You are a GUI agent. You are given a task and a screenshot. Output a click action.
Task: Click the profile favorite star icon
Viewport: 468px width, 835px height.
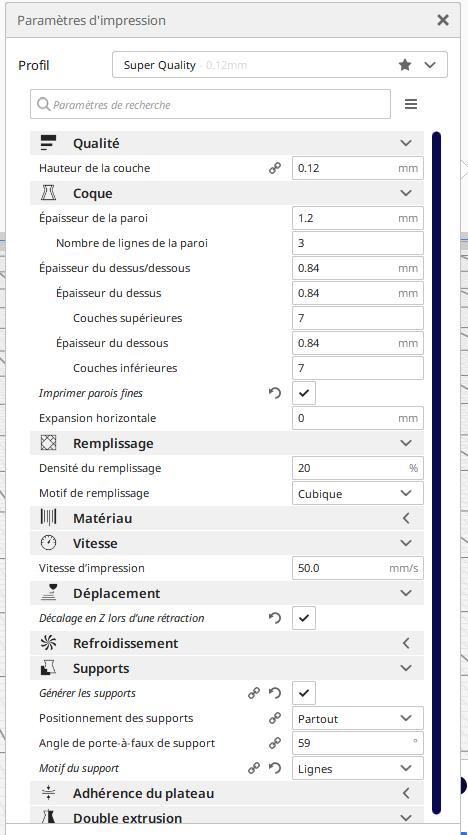(x=405, y=65)
